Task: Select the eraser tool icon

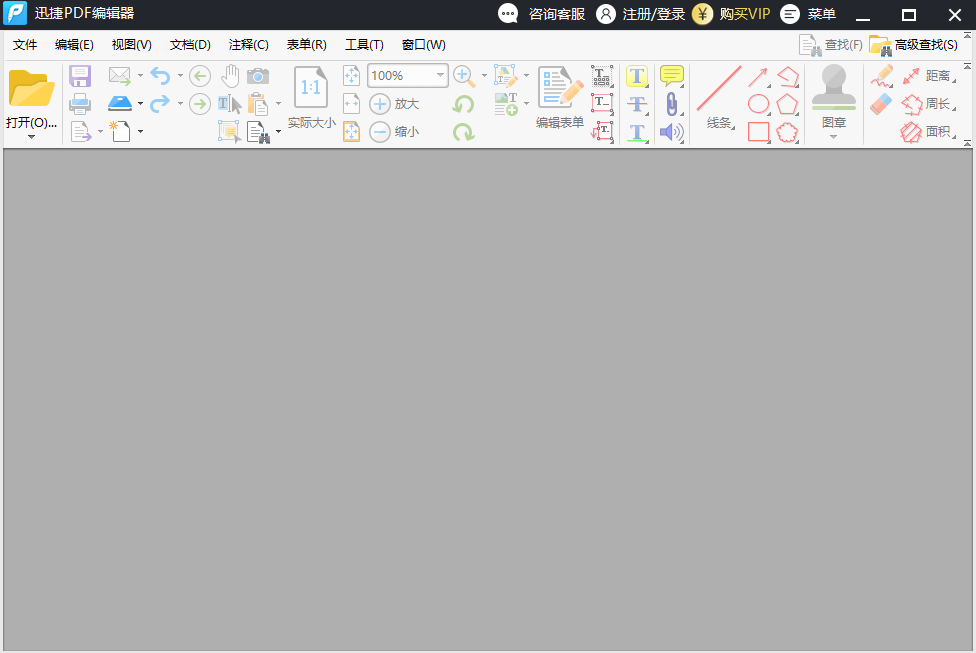Action: point(881,104)
